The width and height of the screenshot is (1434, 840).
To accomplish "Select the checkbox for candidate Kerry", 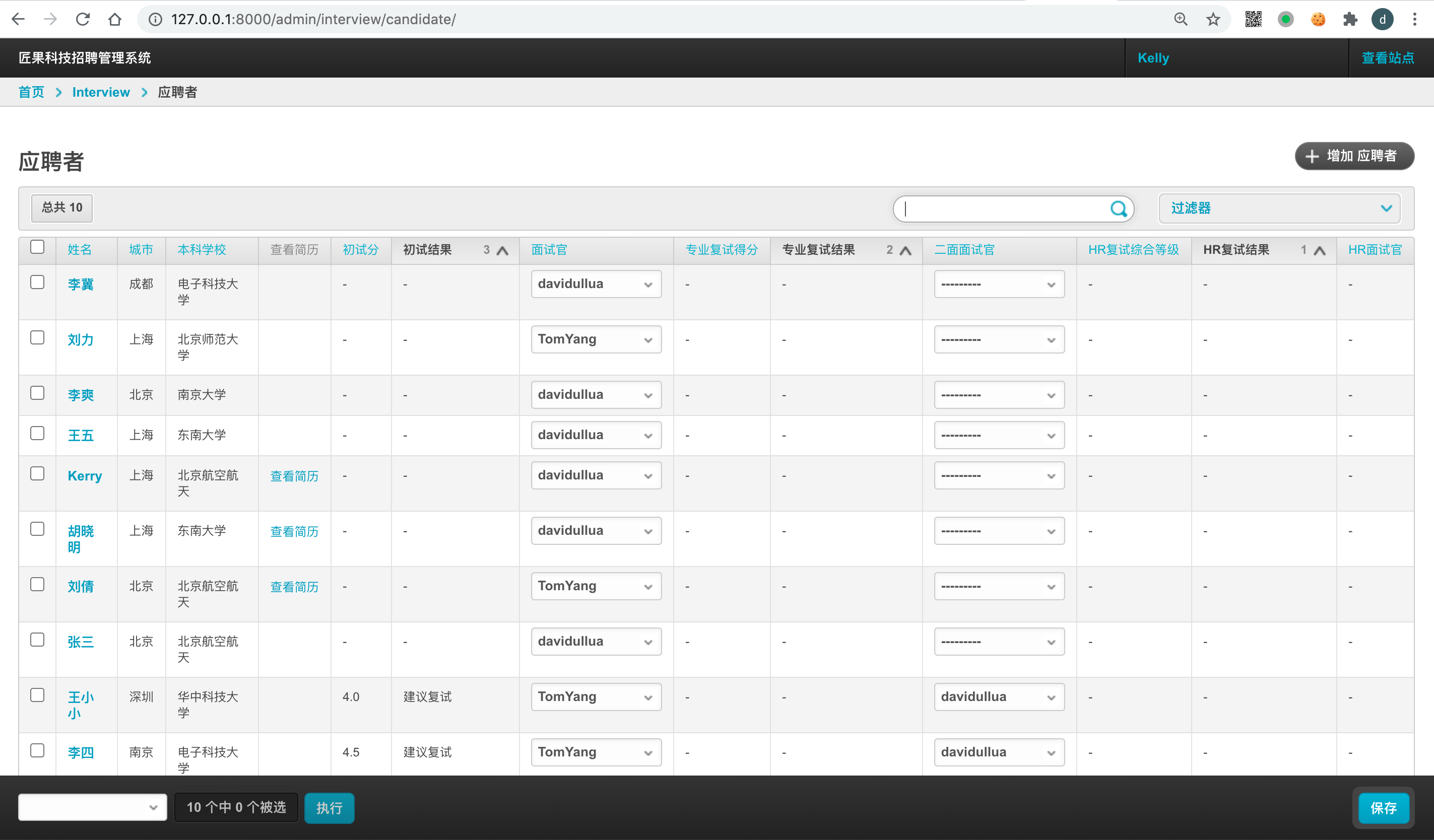I will click(38, 474).
